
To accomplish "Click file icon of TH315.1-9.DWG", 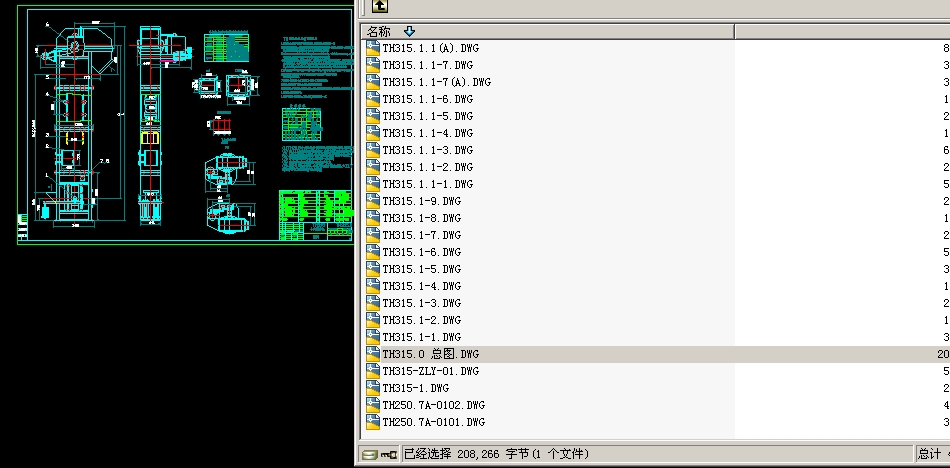I will (x=373, y=201).
